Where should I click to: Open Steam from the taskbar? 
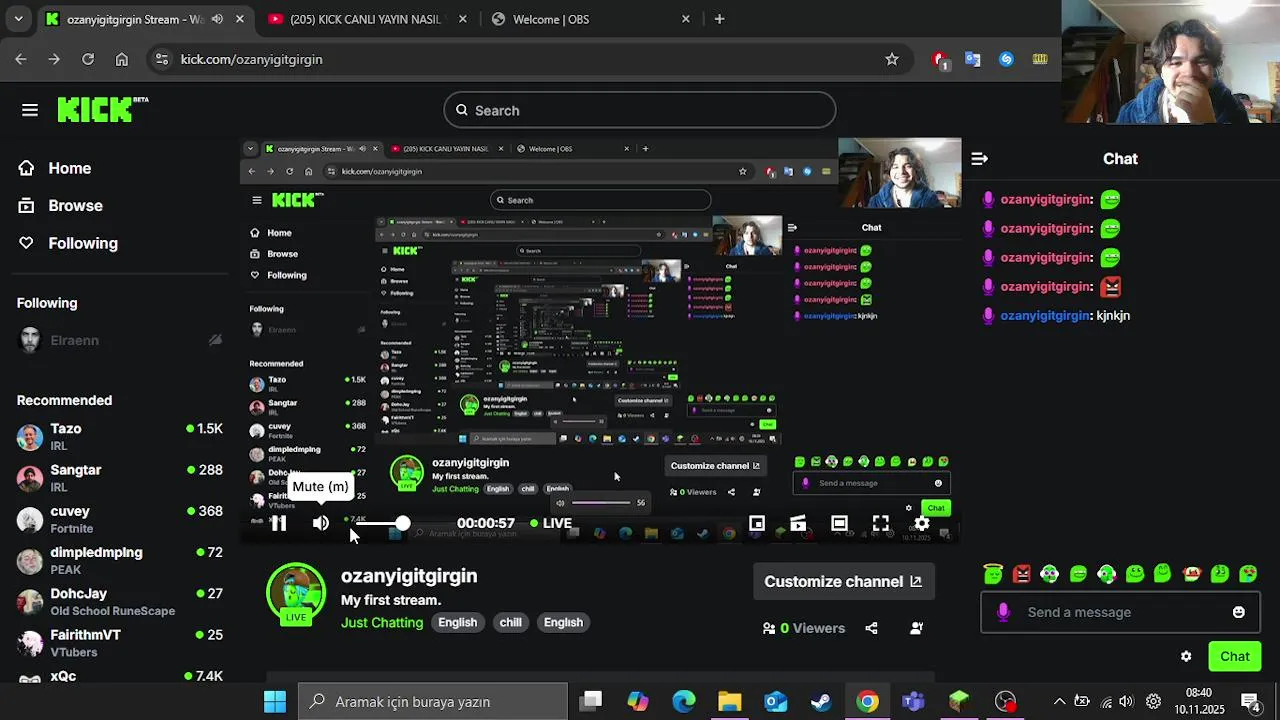pyautogui.click(x=821, y=702)
